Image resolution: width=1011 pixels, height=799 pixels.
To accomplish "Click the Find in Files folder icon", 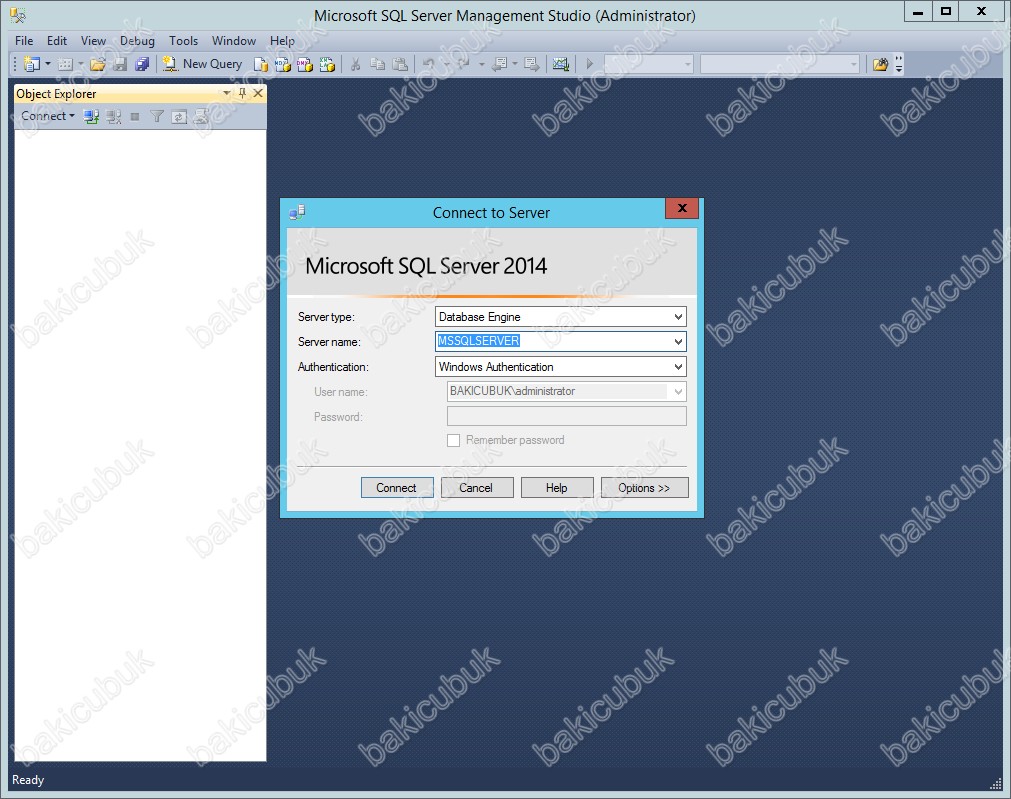I will point(880,64).
